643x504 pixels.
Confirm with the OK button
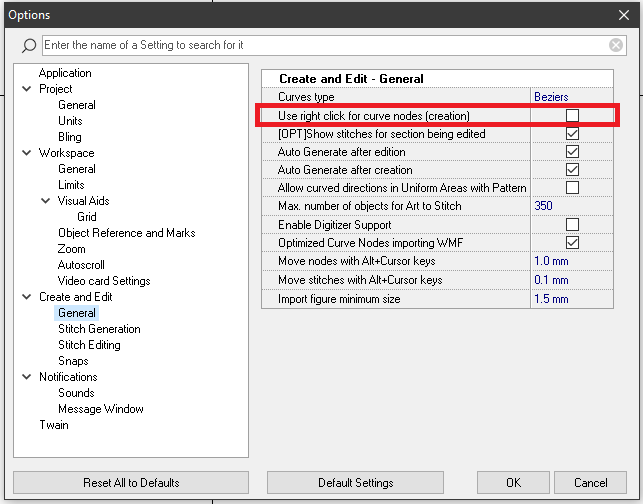point(513,483)
